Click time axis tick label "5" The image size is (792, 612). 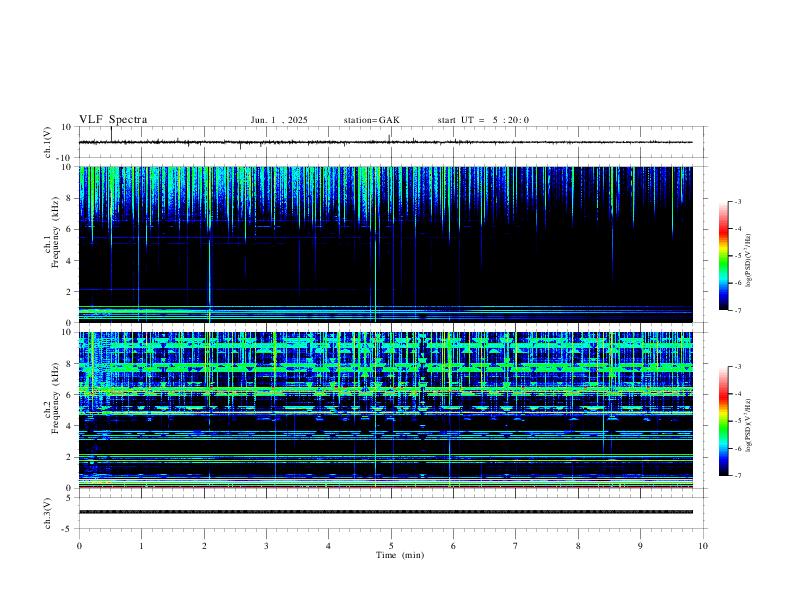click(x=391, y=546)
